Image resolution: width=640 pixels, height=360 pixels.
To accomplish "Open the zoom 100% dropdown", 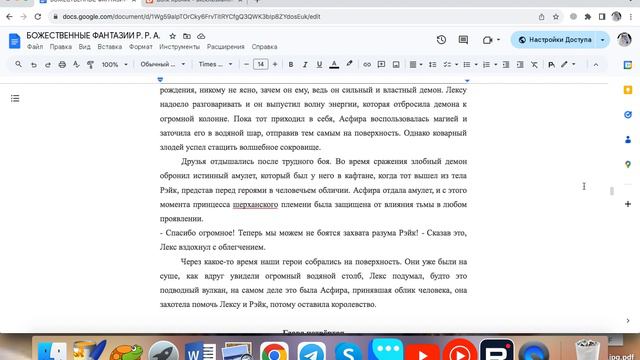I will tap(114, 64).
